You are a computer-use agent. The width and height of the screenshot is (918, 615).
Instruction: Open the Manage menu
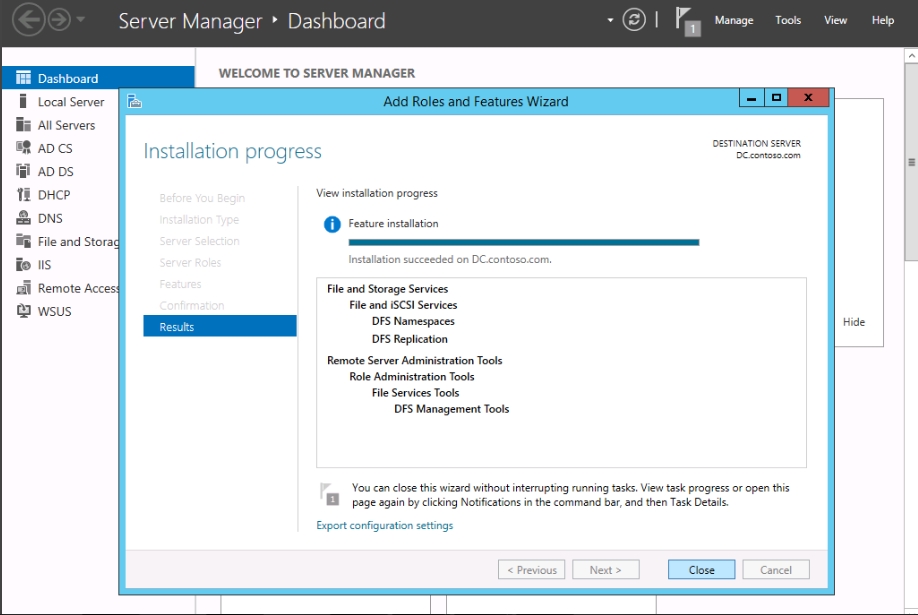[x=734, y=20]
